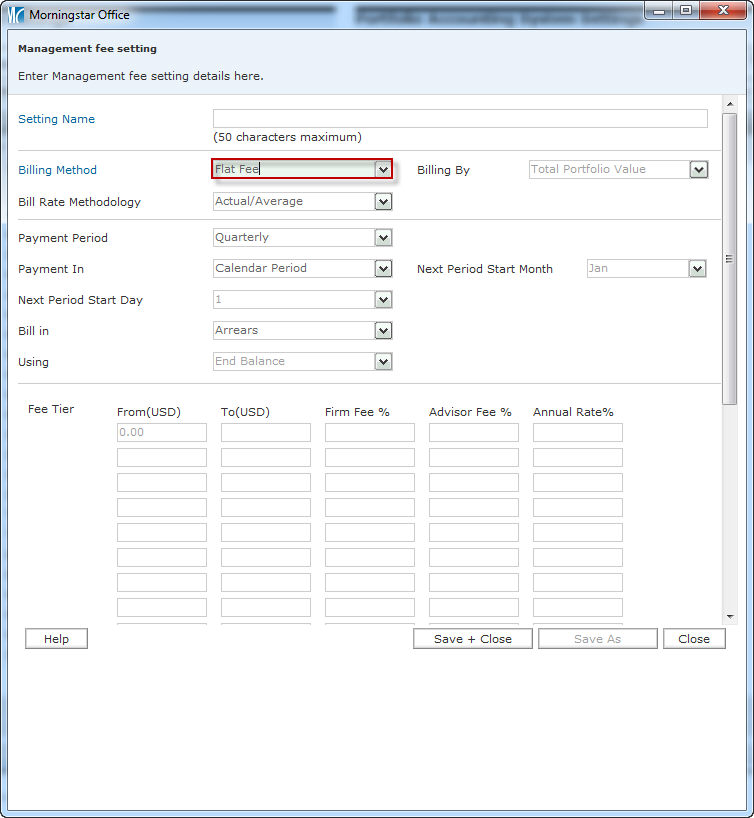Click first Firm Fee % field
Screen dimensions: 754x818
369,433
